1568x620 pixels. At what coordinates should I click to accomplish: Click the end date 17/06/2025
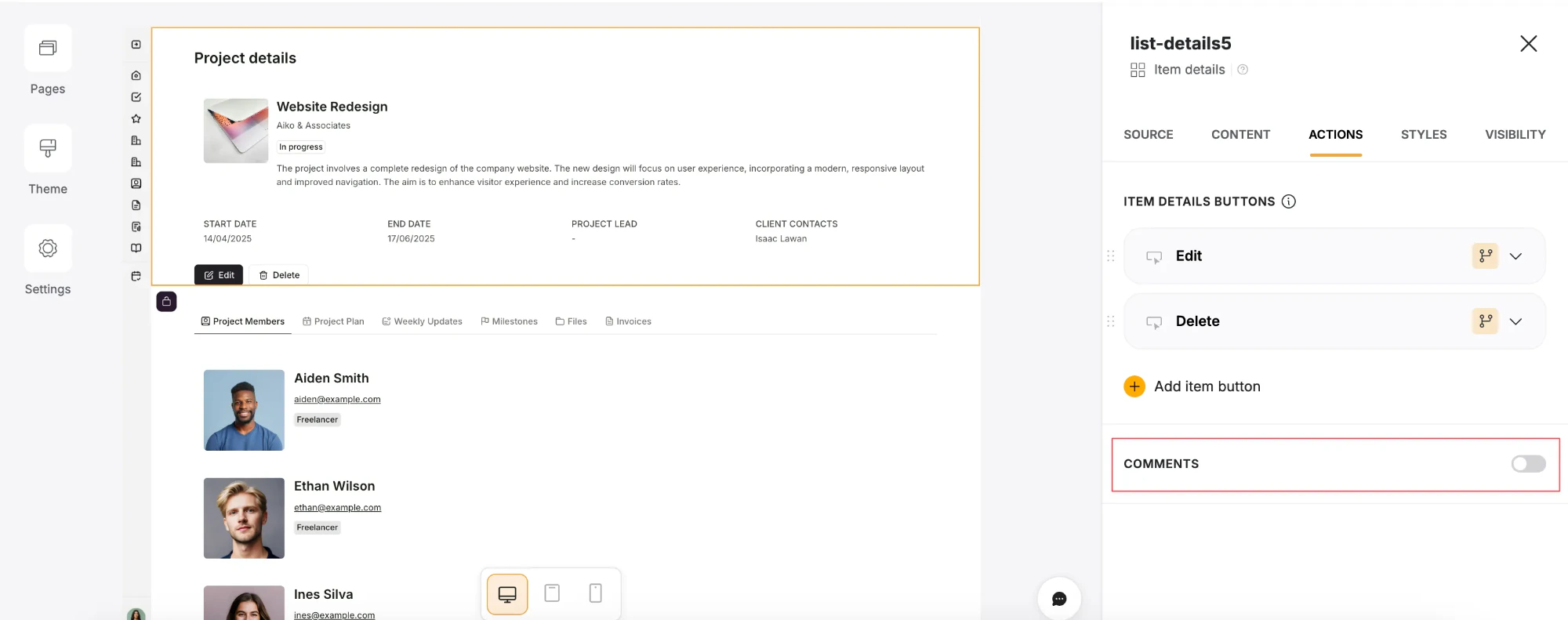pos(411,239)
